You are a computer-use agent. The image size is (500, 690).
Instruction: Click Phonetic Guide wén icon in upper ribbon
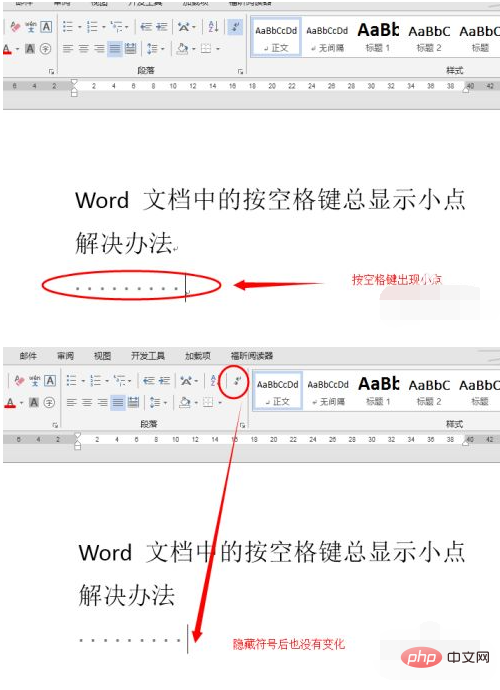31,27
